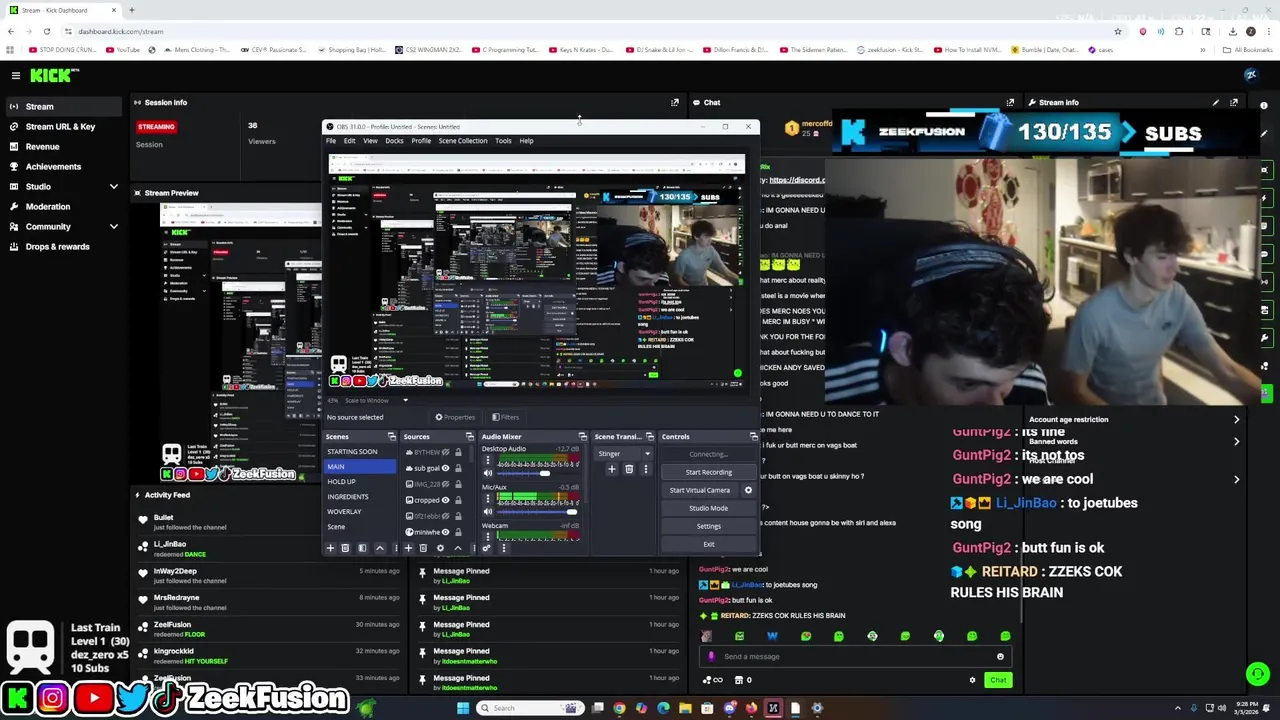Pop out the Chat panel

[x=1010, y=102]
